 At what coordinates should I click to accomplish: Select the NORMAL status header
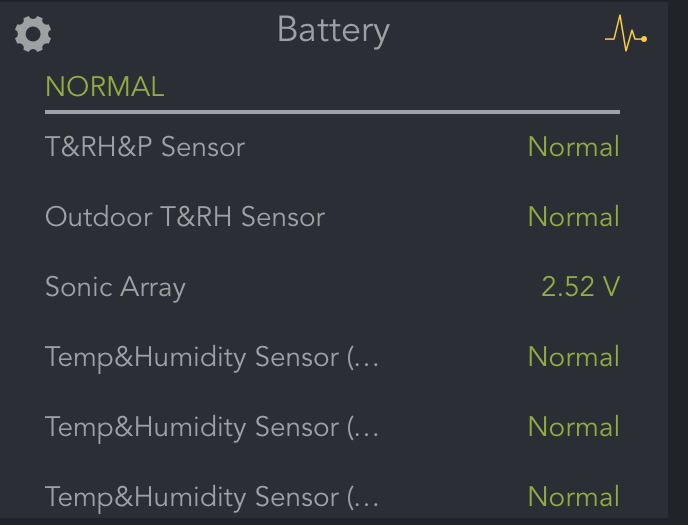[104, 87]
